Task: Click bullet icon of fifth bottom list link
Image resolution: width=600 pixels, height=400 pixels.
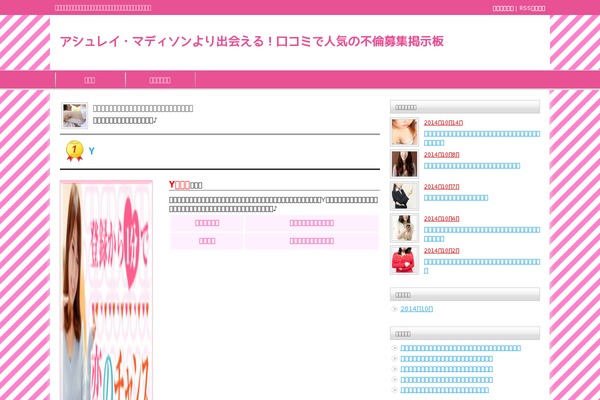Action: (395, 390)
